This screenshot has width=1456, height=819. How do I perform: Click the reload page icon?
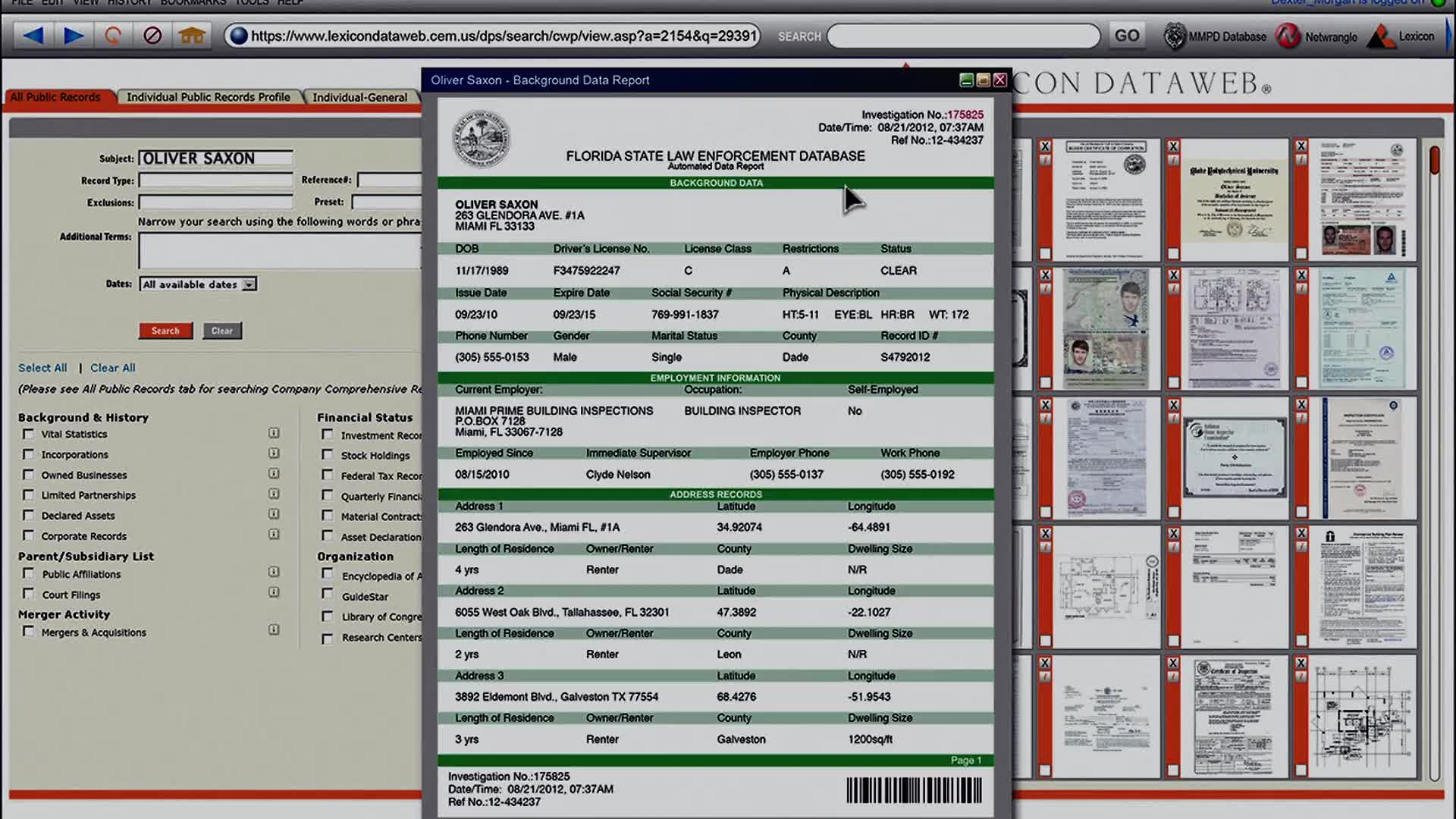point(113,36)
